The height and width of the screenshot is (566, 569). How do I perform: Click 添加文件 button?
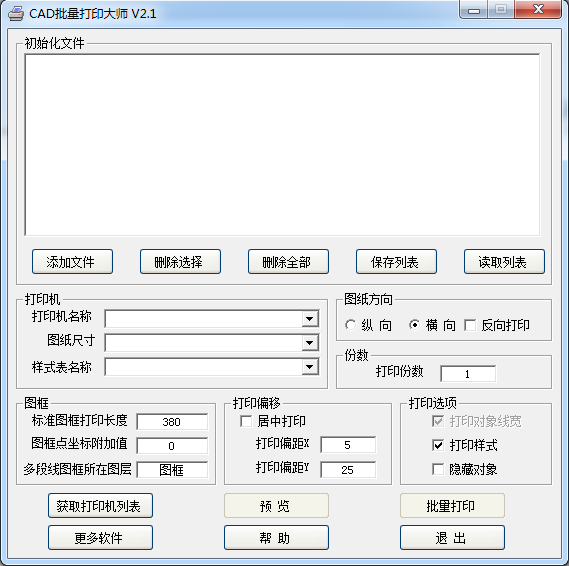click(x=72, y=261)
